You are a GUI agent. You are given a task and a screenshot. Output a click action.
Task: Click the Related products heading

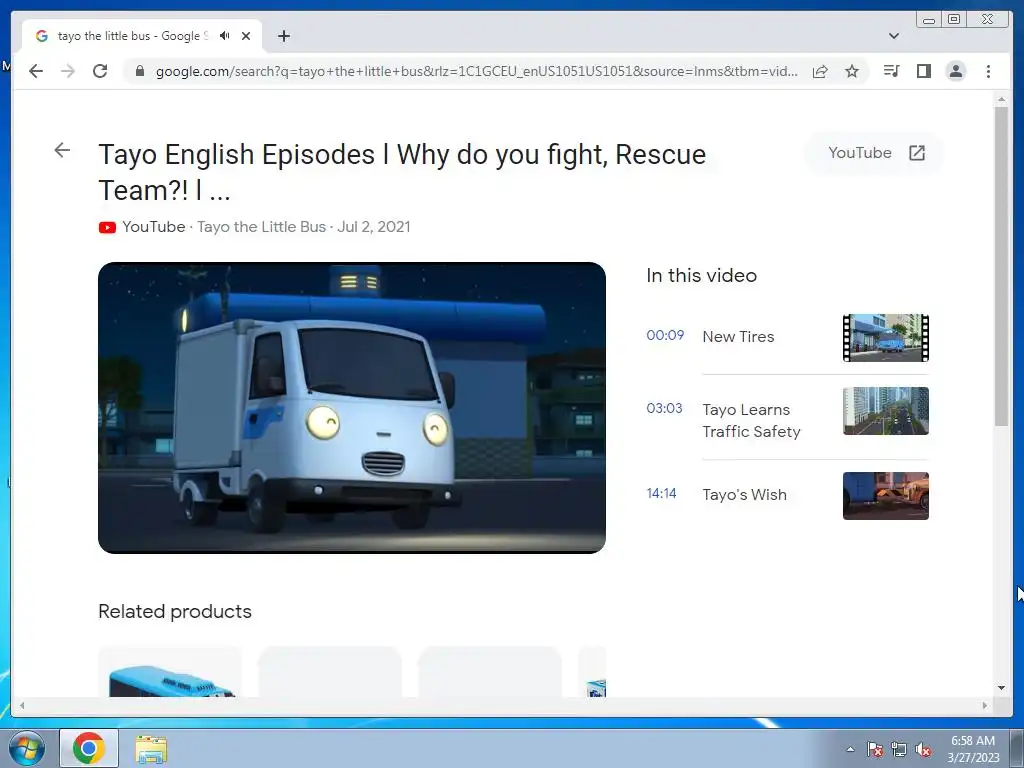[x=175, y=611]
